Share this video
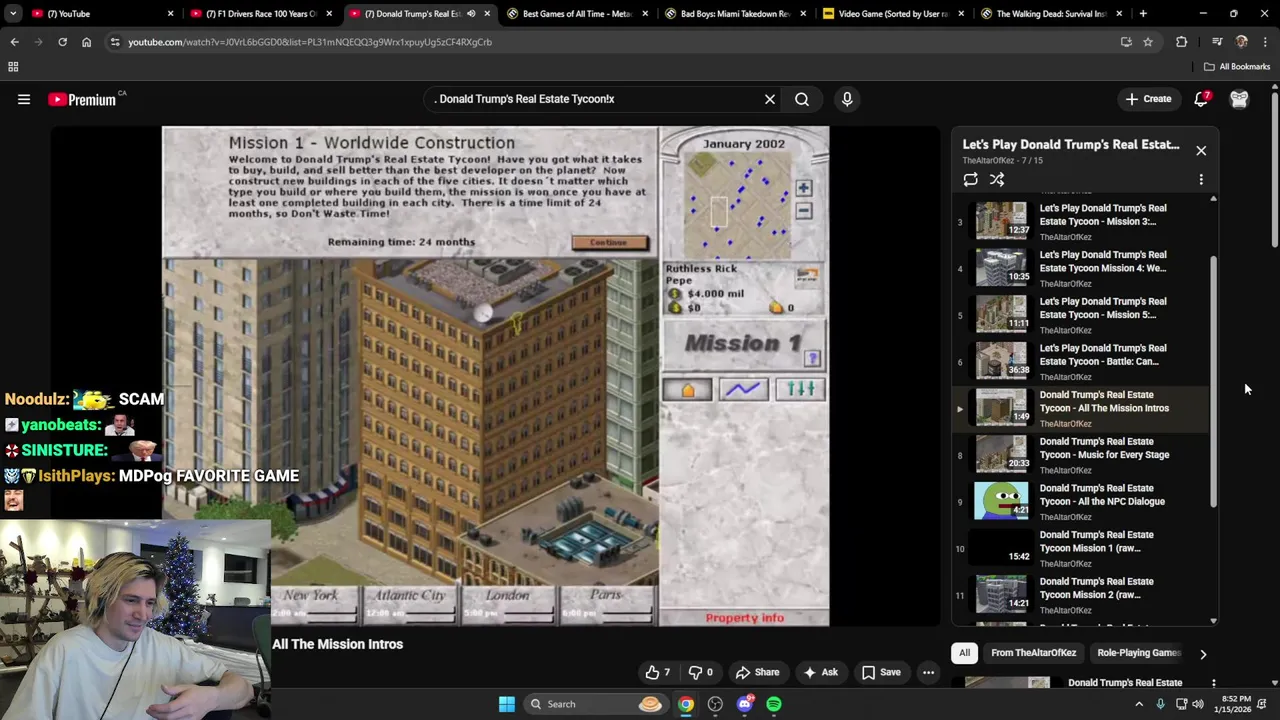The height and width of the screenshot is (720, 1280). (757, 672)
